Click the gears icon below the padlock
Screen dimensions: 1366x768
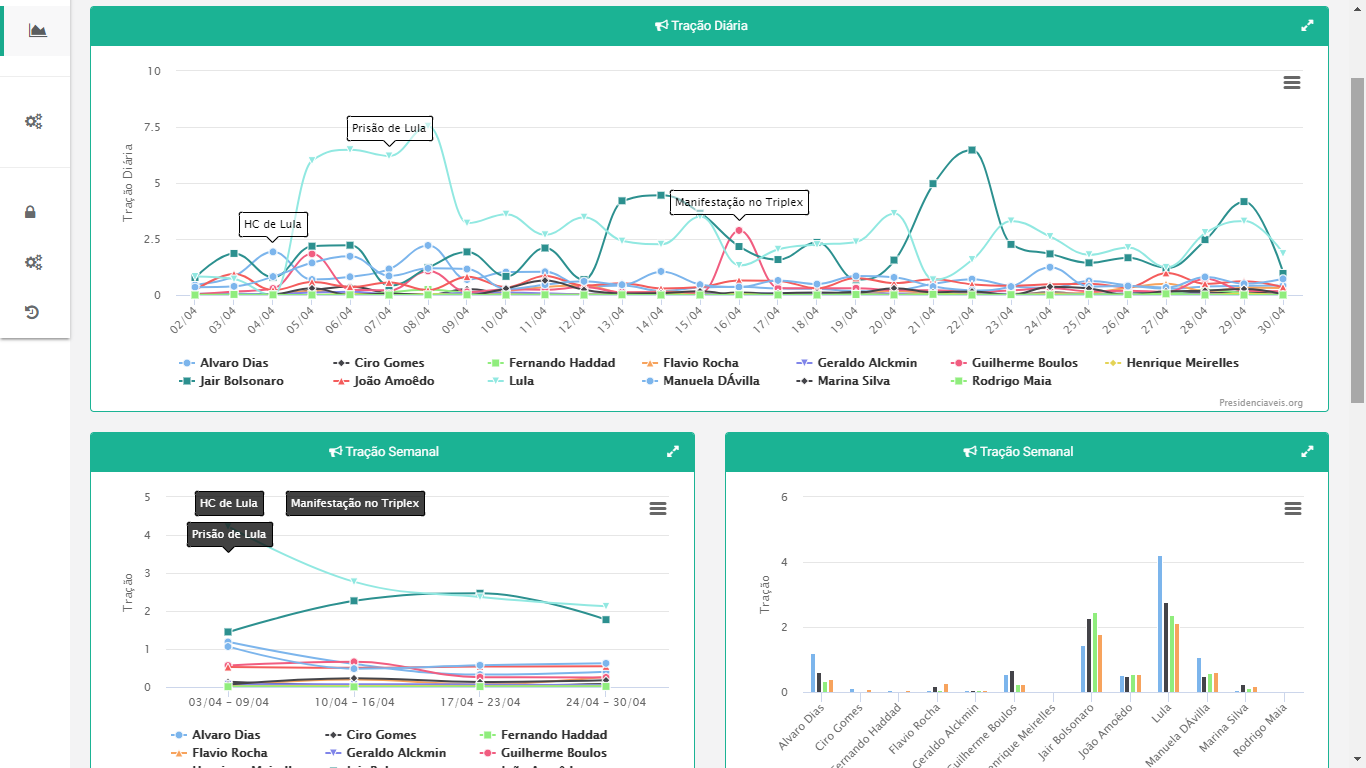pyautogui.click(x=33, y=263)
